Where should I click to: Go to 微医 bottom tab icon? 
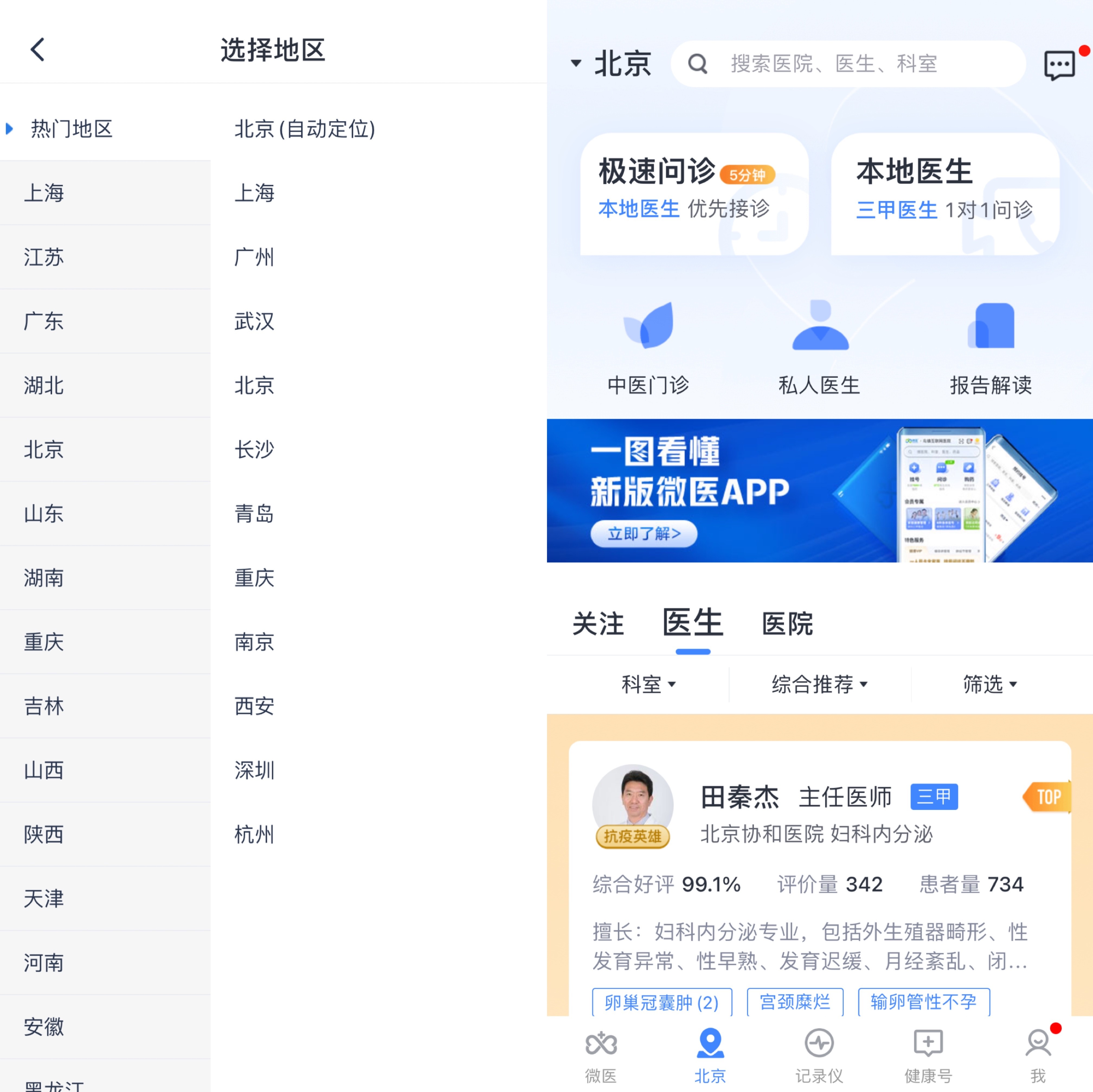600,1043
